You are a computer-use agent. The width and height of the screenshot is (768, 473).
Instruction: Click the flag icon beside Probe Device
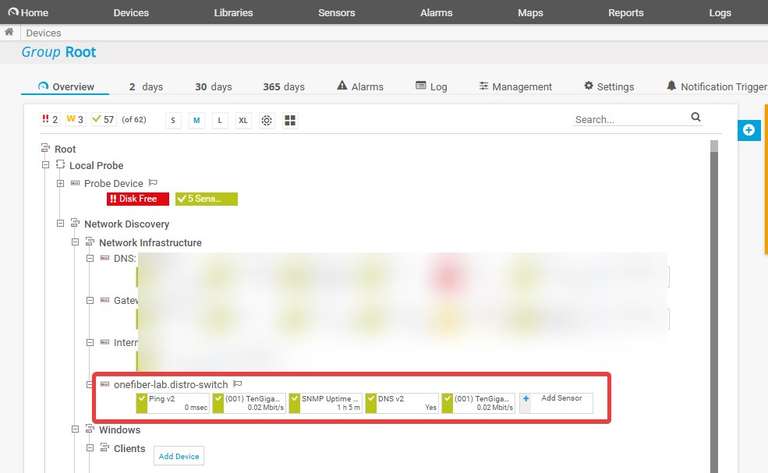pyautogui.click(x=153, y=183)
